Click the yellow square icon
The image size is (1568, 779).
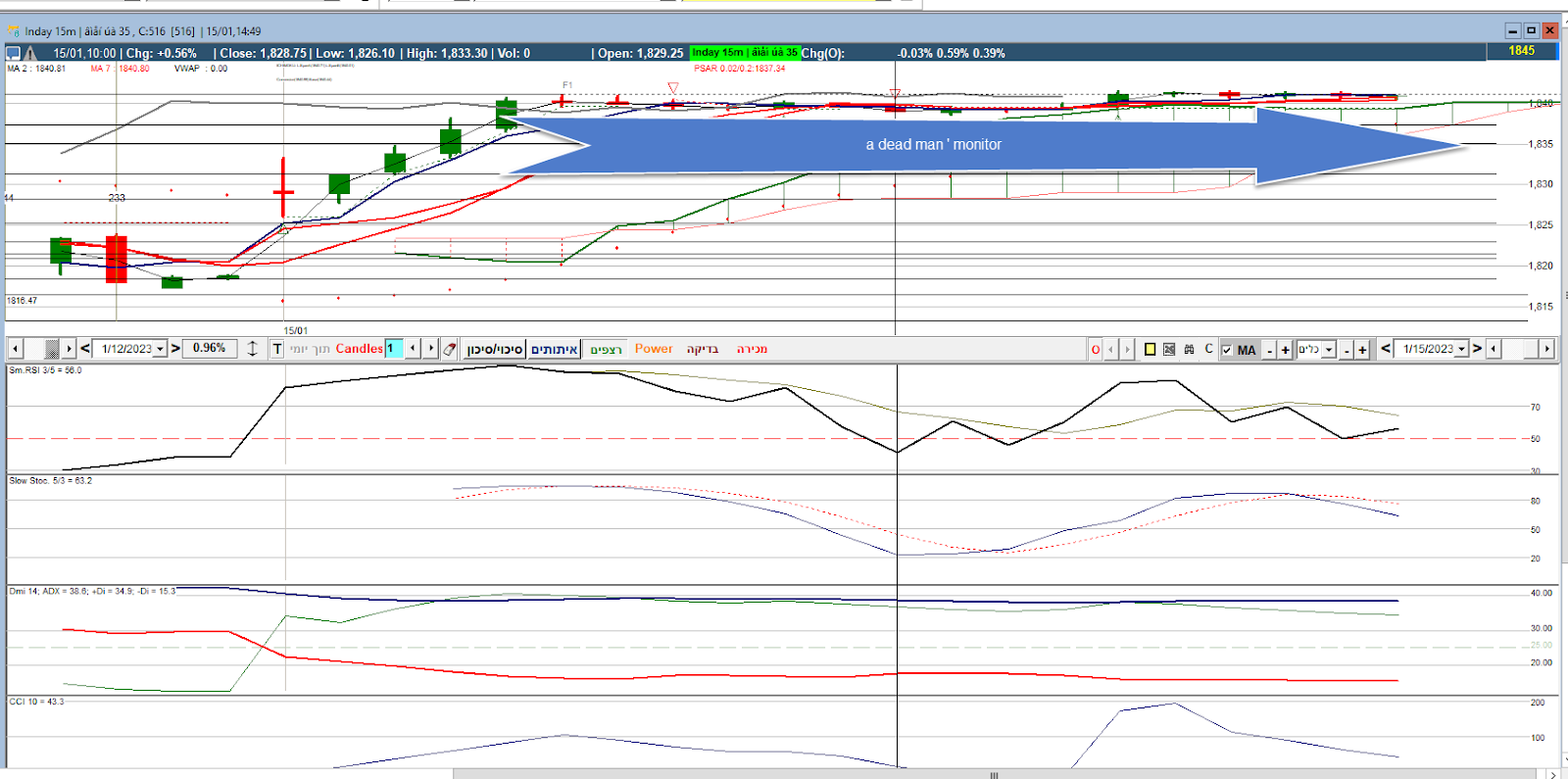click(x=1151, y=350)
